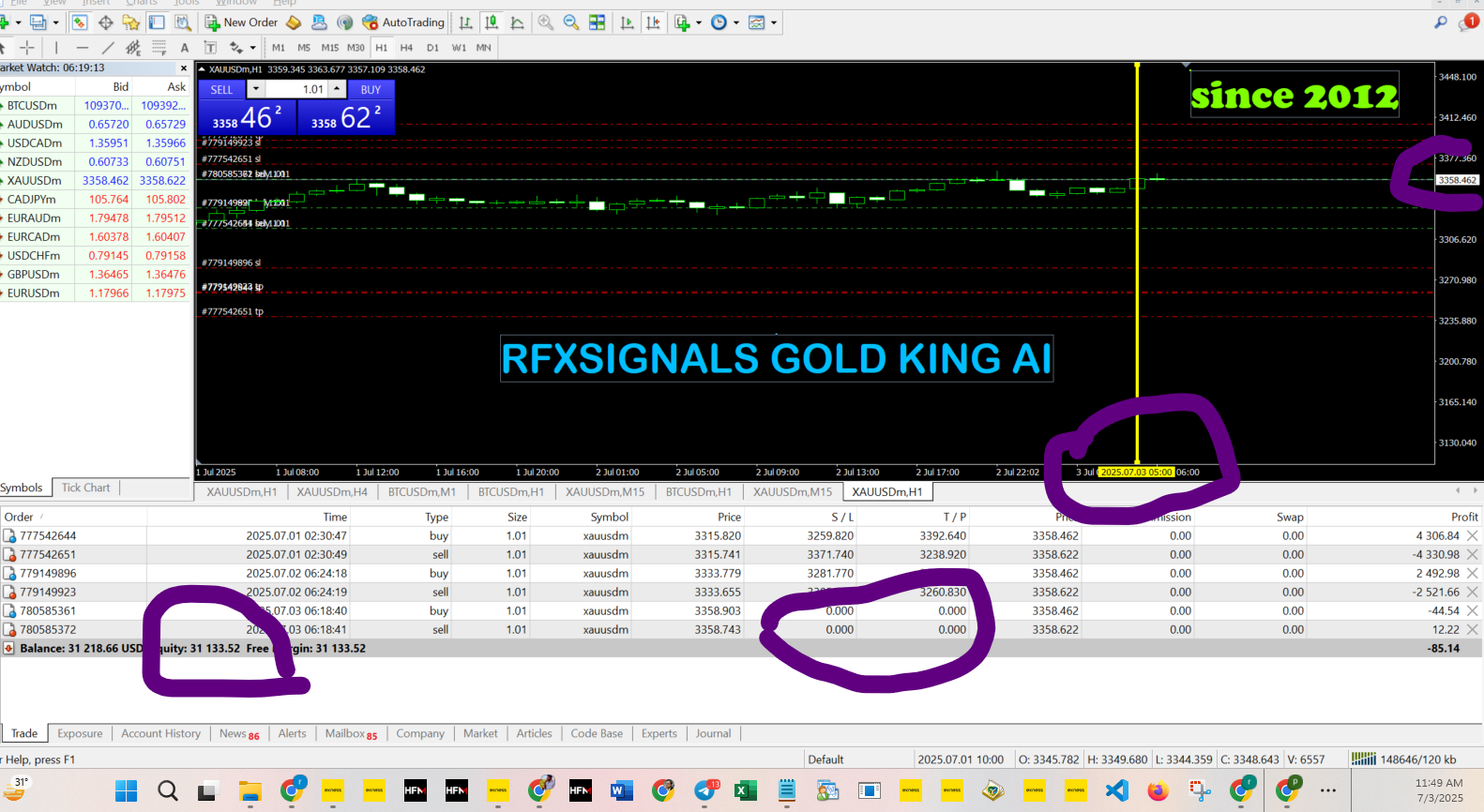This screenshot has height=812, width=1484.
Task: Toggle the AutoTrading button
Action: point(403,23)
